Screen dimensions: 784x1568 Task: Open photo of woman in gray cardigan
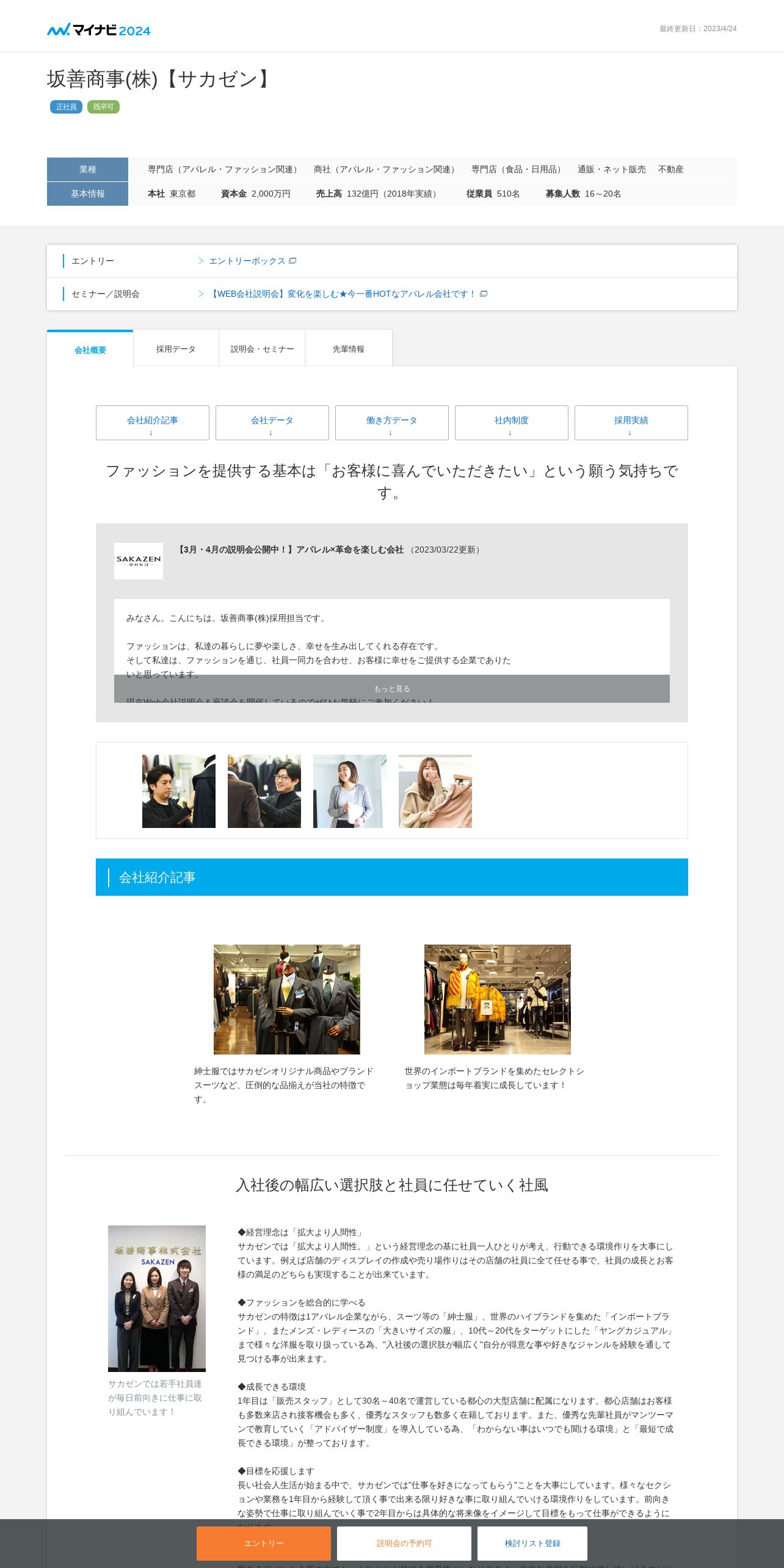(x=350, y=791)
